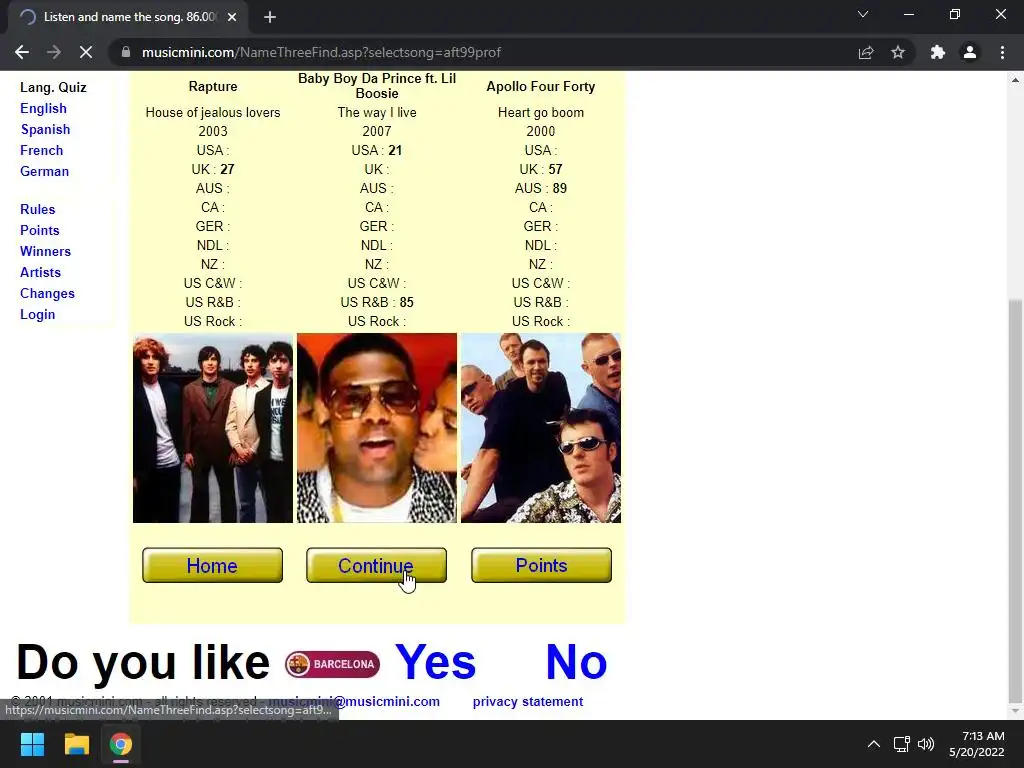The height and width of the screenshot is (768, 1024).
Task: Click the 'UK : 27' chart entry
Action: 213,169
